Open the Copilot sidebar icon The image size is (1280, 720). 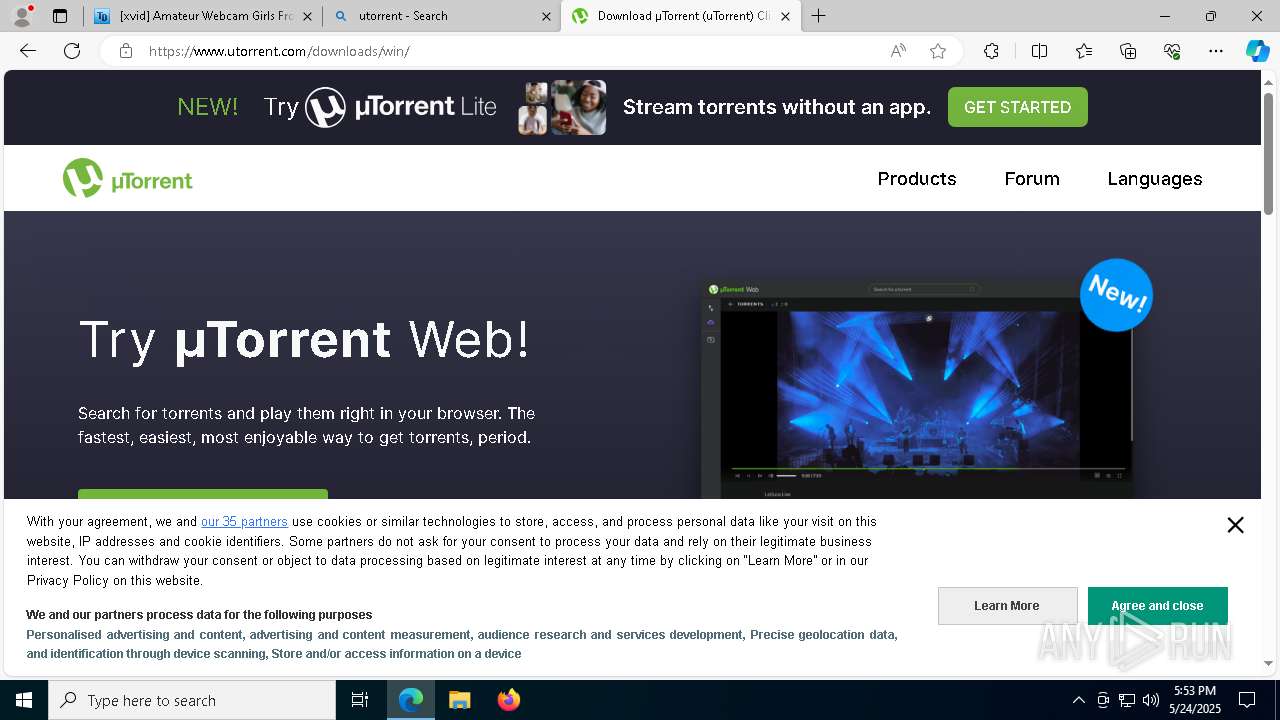point(1257,51)
